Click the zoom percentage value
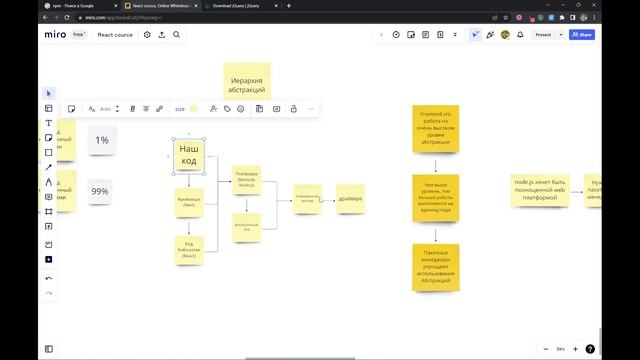640x360 pixels. 560,349
